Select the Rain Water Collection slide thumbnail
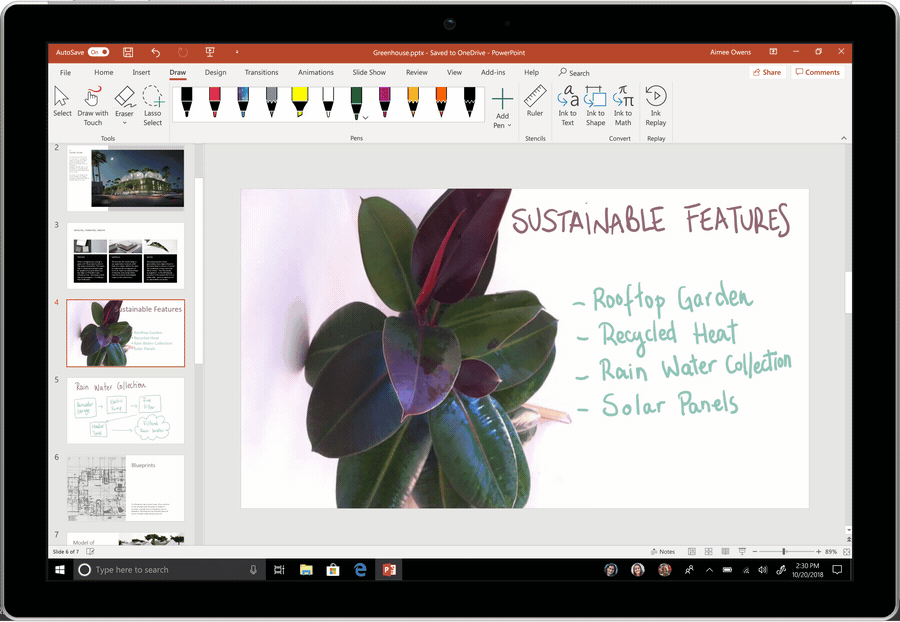 (x=124, y=410)
